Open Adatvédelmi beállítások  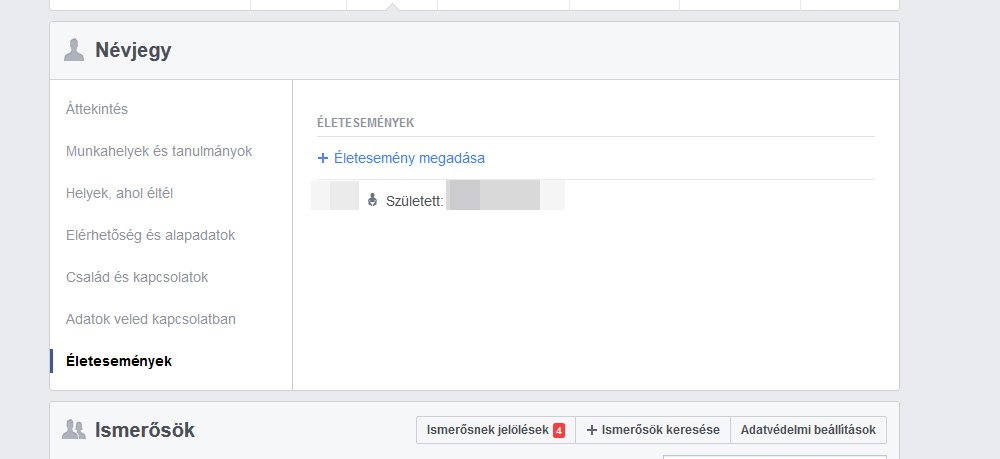pos(808,430)
